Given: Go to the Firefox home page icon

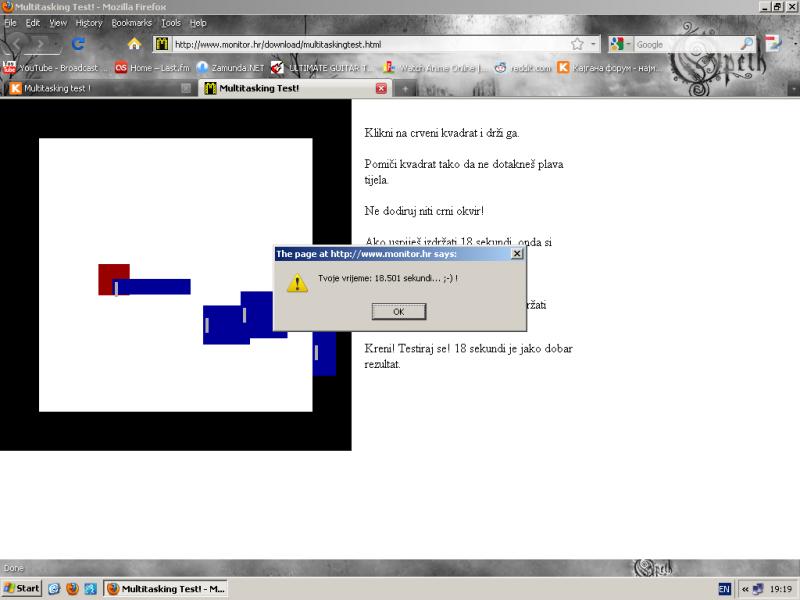Looking at the screenshot, I should [x=134, y=44].
